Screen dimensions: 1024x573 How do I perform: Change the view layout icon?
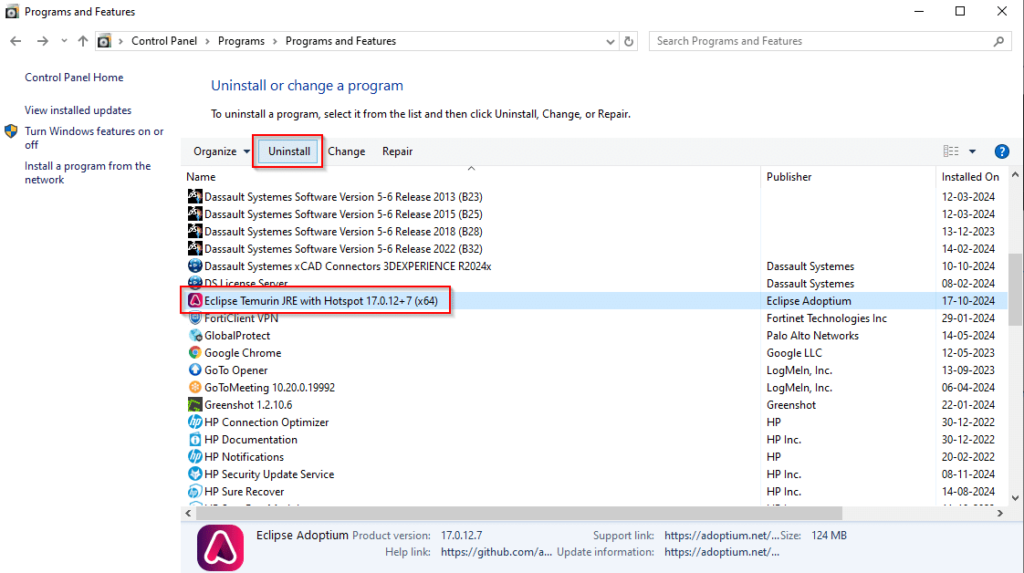click(951, 151)
